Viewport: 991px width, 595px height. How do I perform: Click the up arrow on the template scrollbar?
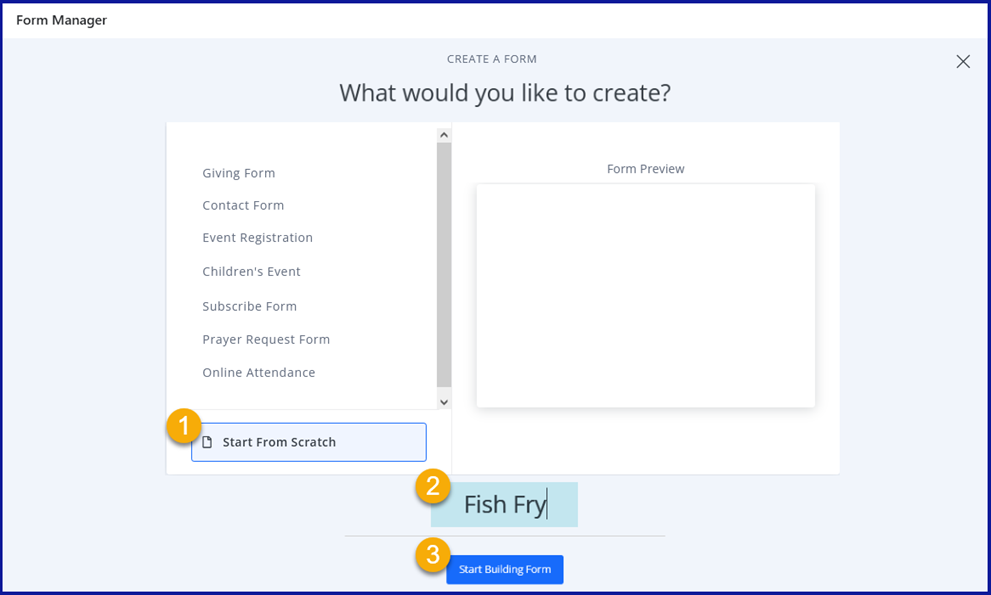click(443, 133)
